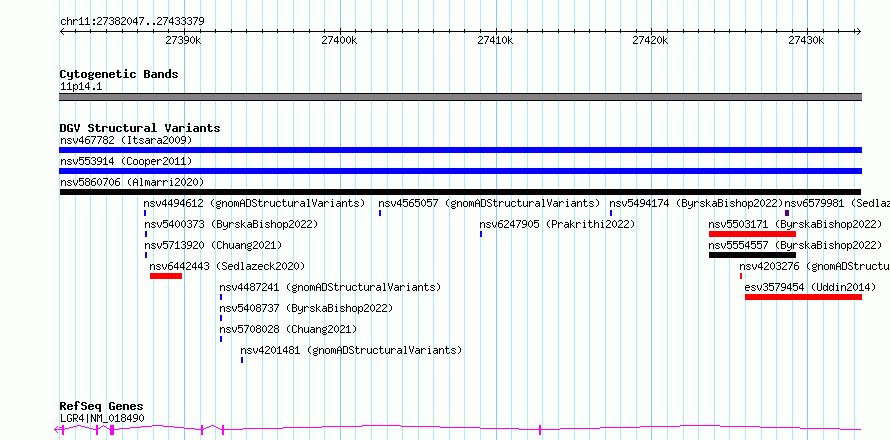Screen dimensions: 890x440
Task: Open nsv5708028 (Chuang2021) label
Action: [288, 329]
